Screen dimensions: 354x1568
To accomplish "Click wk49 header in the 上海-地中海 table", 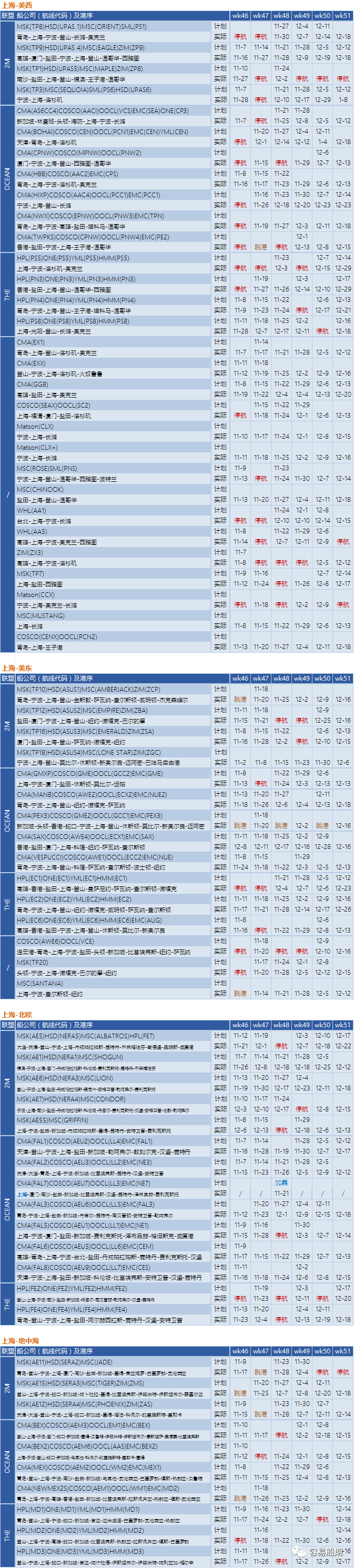I will point(302,1351).
